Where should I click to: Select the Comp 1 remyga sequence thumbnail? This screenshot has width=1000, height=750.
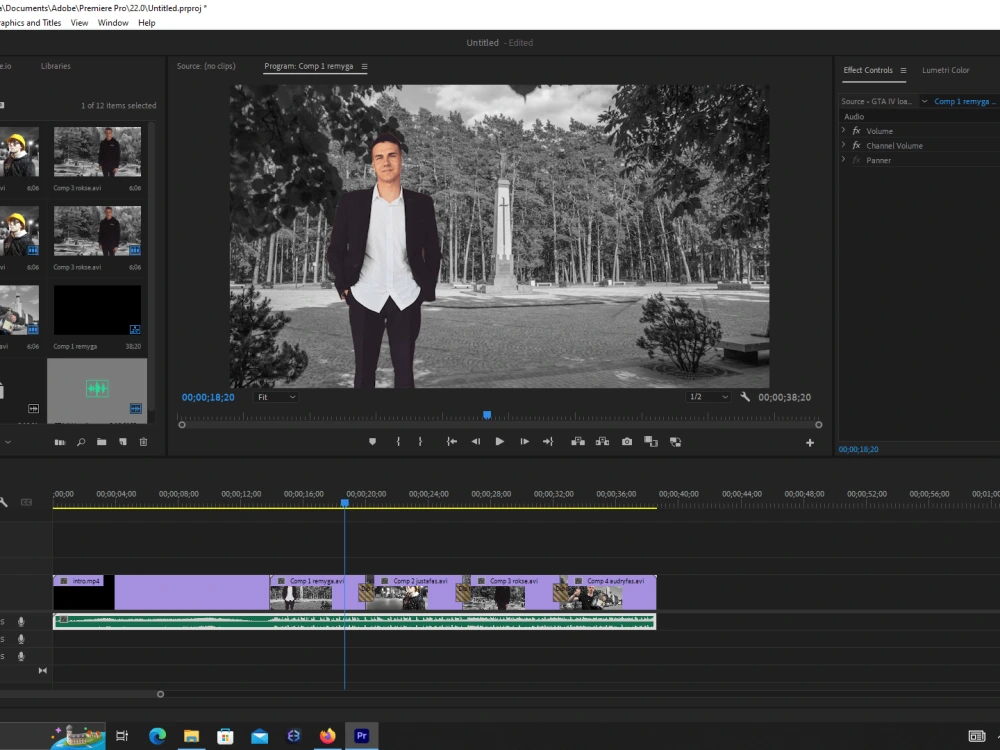(97, 310)
